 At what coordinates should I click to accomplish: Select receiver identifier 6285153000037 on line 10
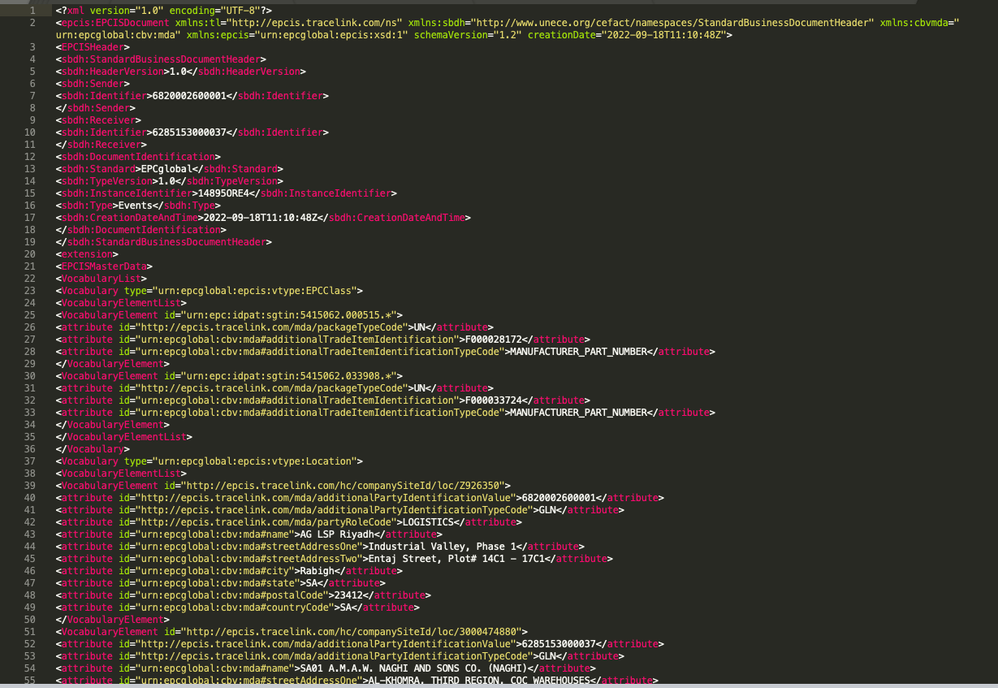click(190, 132)
